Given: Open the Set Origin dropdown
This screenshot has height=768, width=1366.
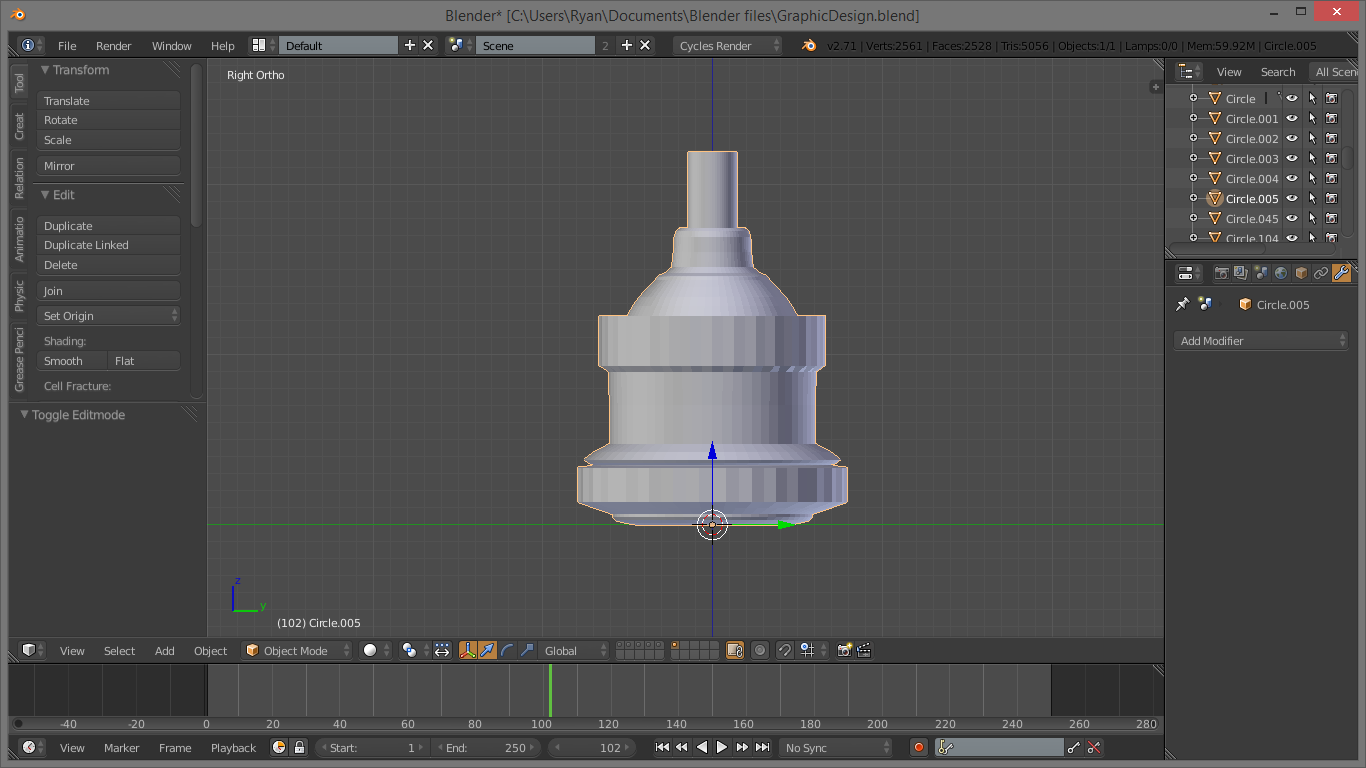Looking at the screenshot, I should tap(108, 315).
